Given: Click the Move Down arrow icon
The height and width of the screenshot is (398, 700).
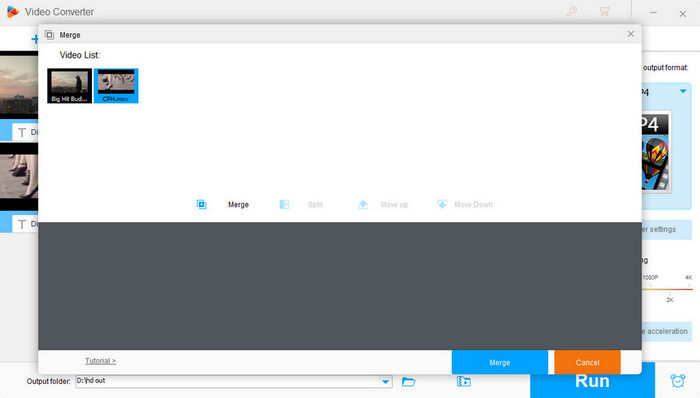Looking at the screenshot, I should click(442, 204).
